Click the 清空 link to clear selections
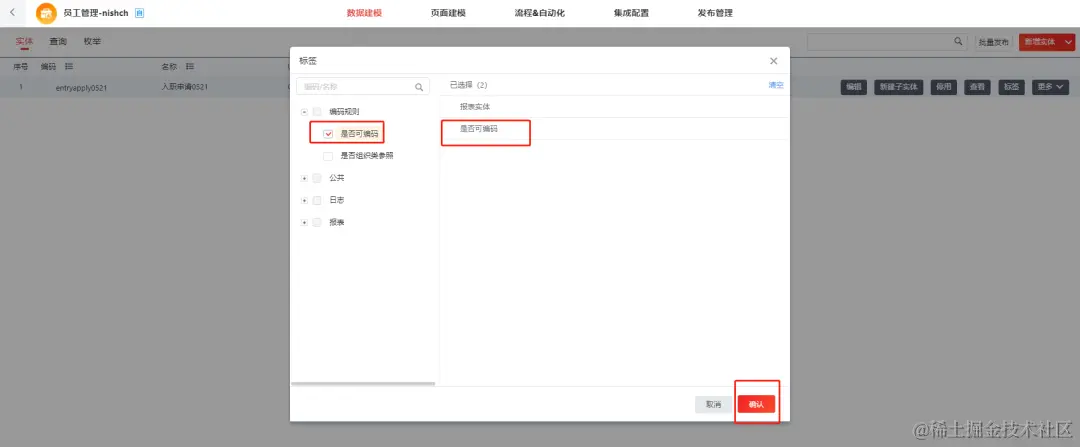 click(x=776, y=85)
